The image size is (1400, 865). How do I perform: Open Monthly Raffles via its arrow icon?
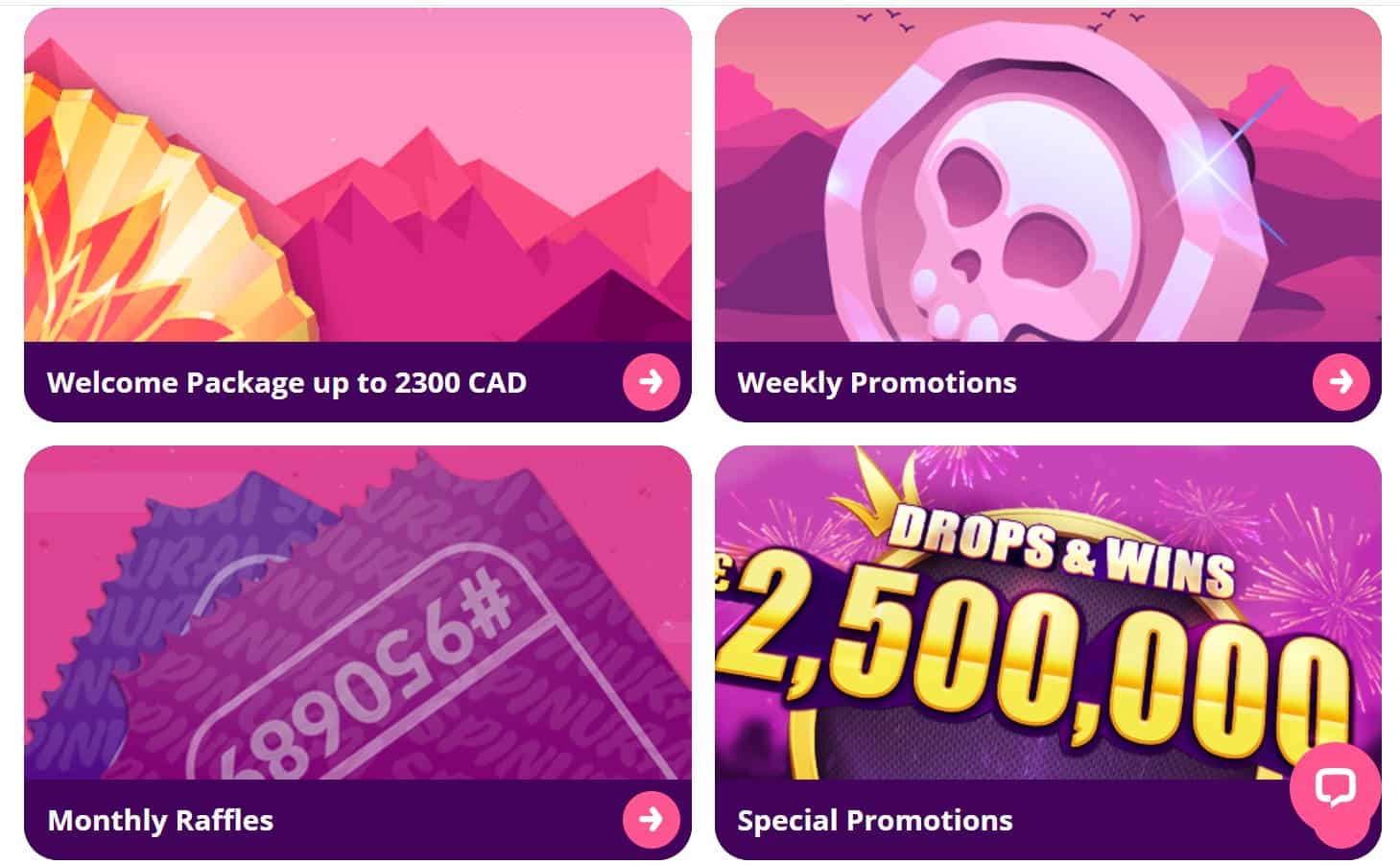tap(651, 819)
